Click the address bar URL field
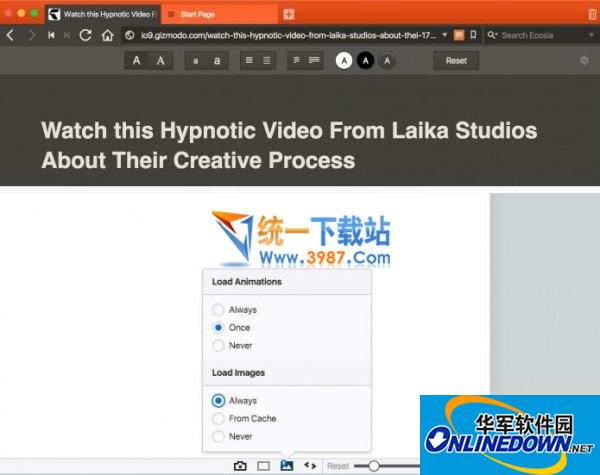 (288, 36)
